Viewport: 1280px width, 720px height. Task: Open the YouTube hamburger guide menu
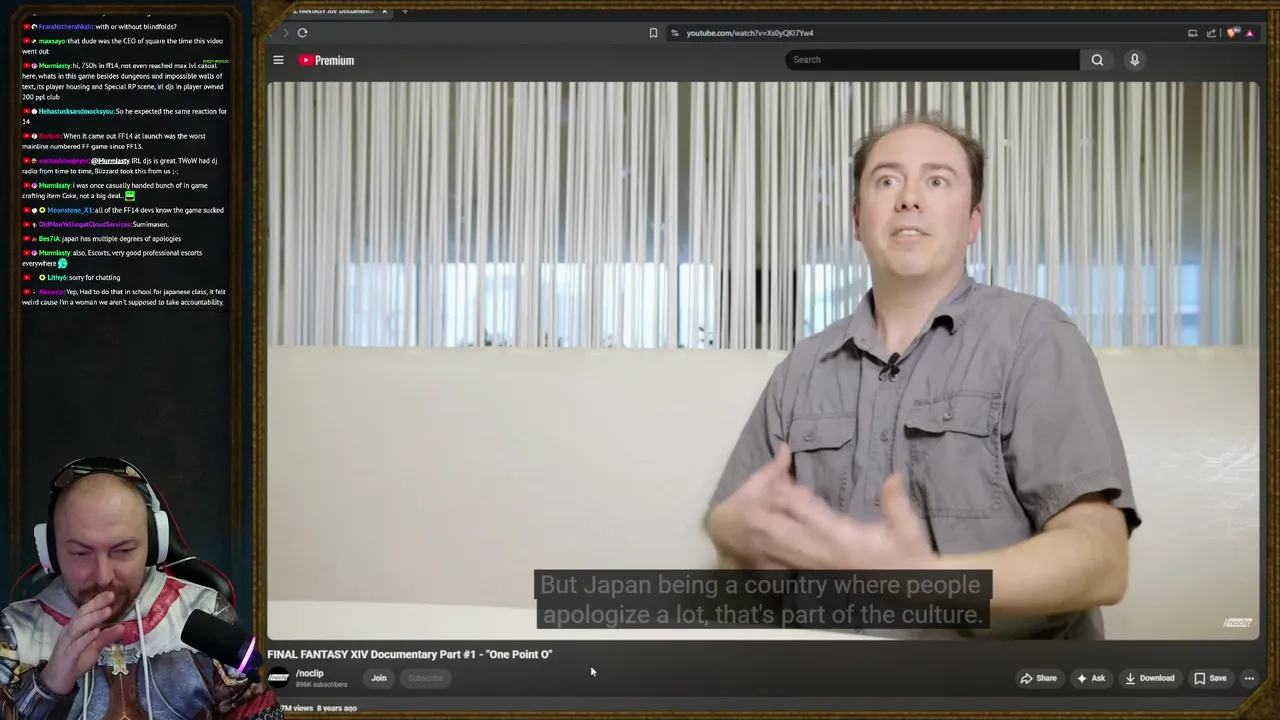pos(278,60)
